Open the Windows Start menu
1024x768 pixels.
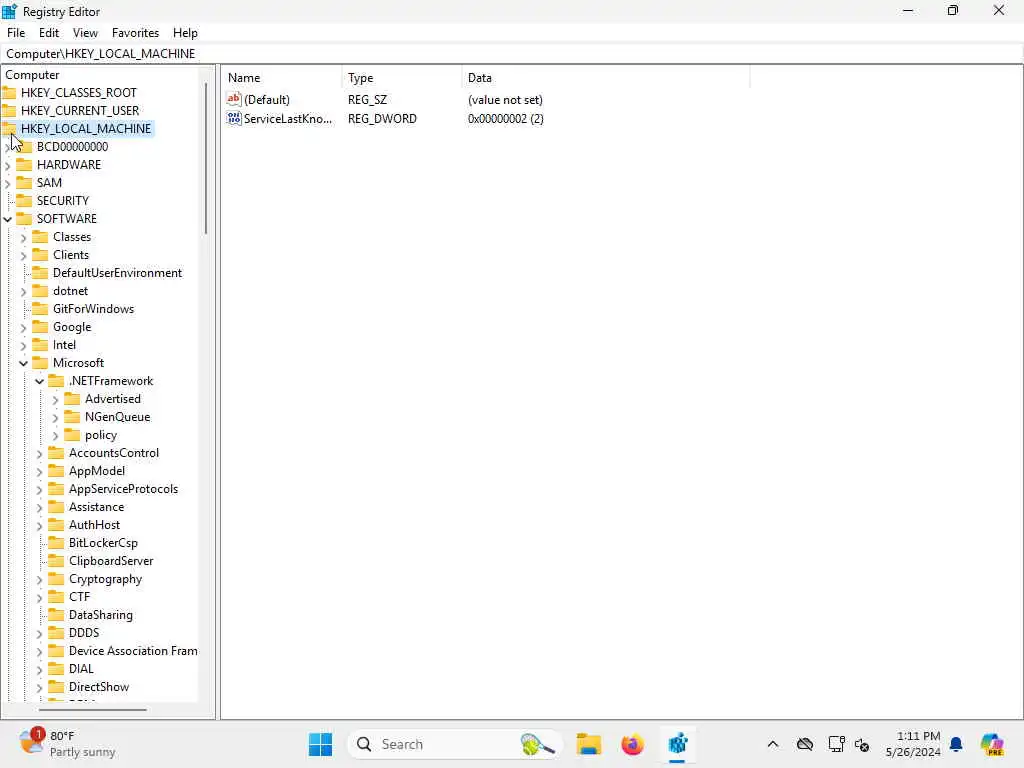(x=320, y=744)
